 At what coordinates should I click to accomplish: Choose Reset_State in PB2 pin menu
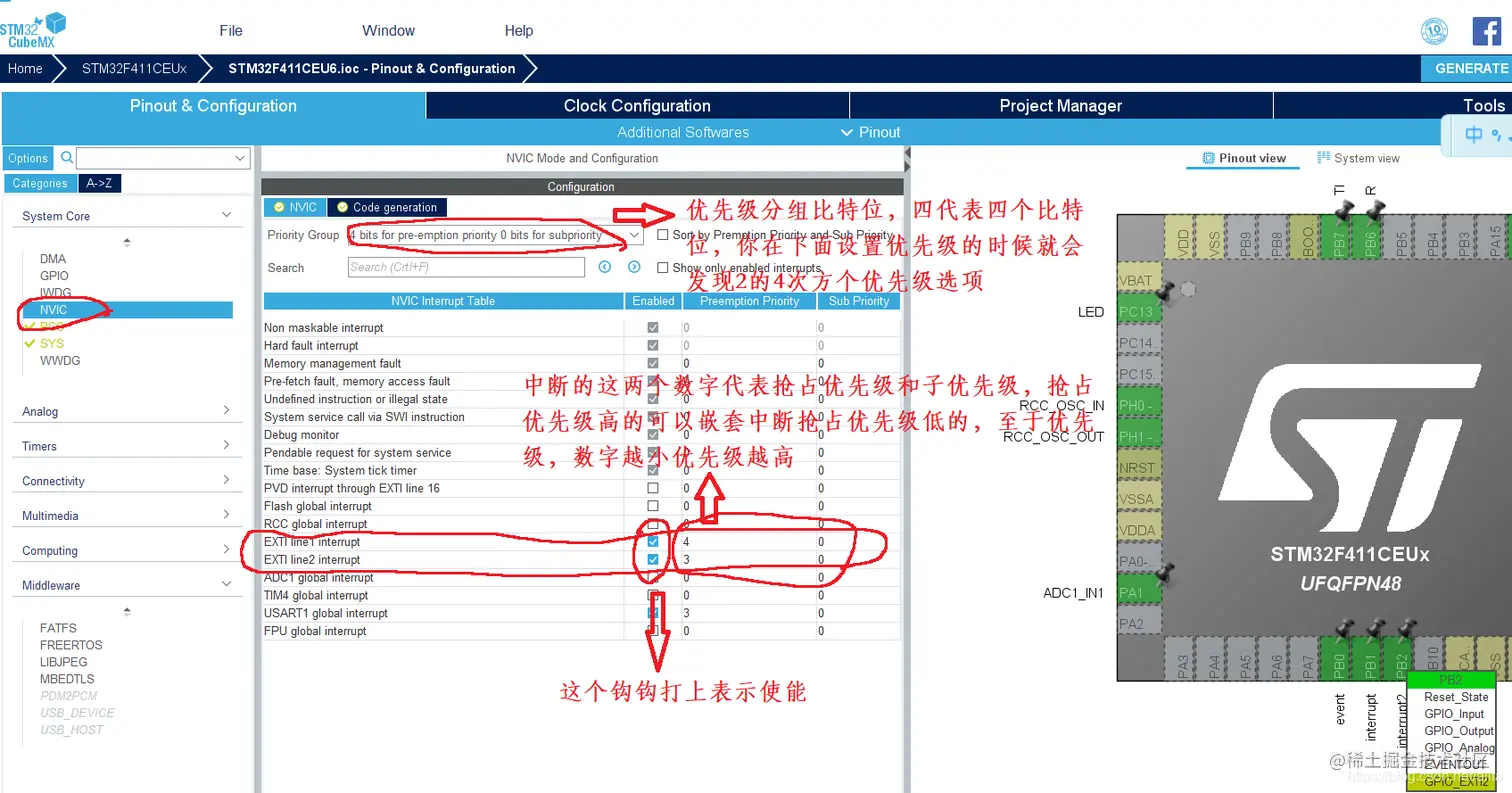(1456, 697)
